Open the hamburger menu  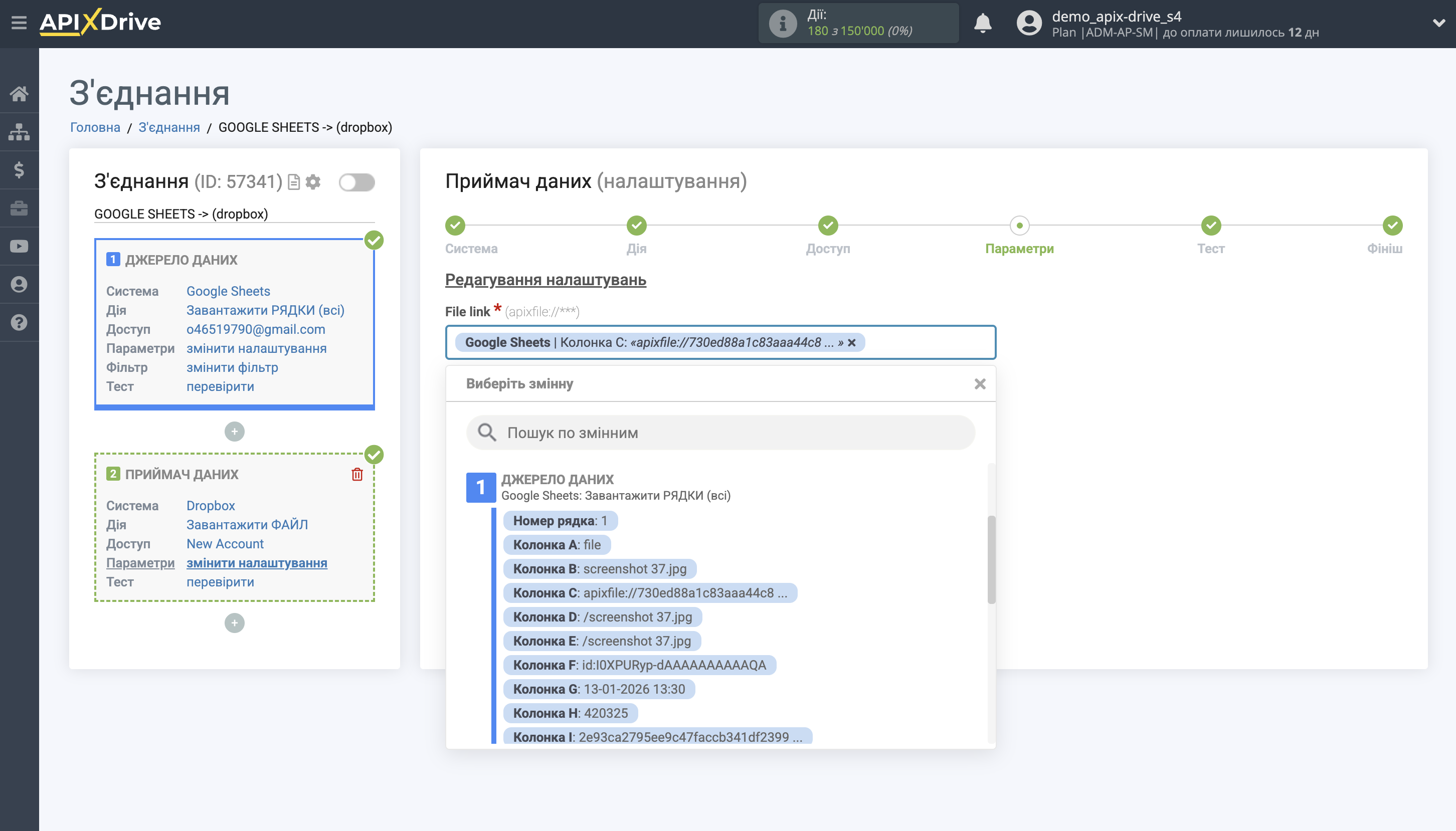19,22
